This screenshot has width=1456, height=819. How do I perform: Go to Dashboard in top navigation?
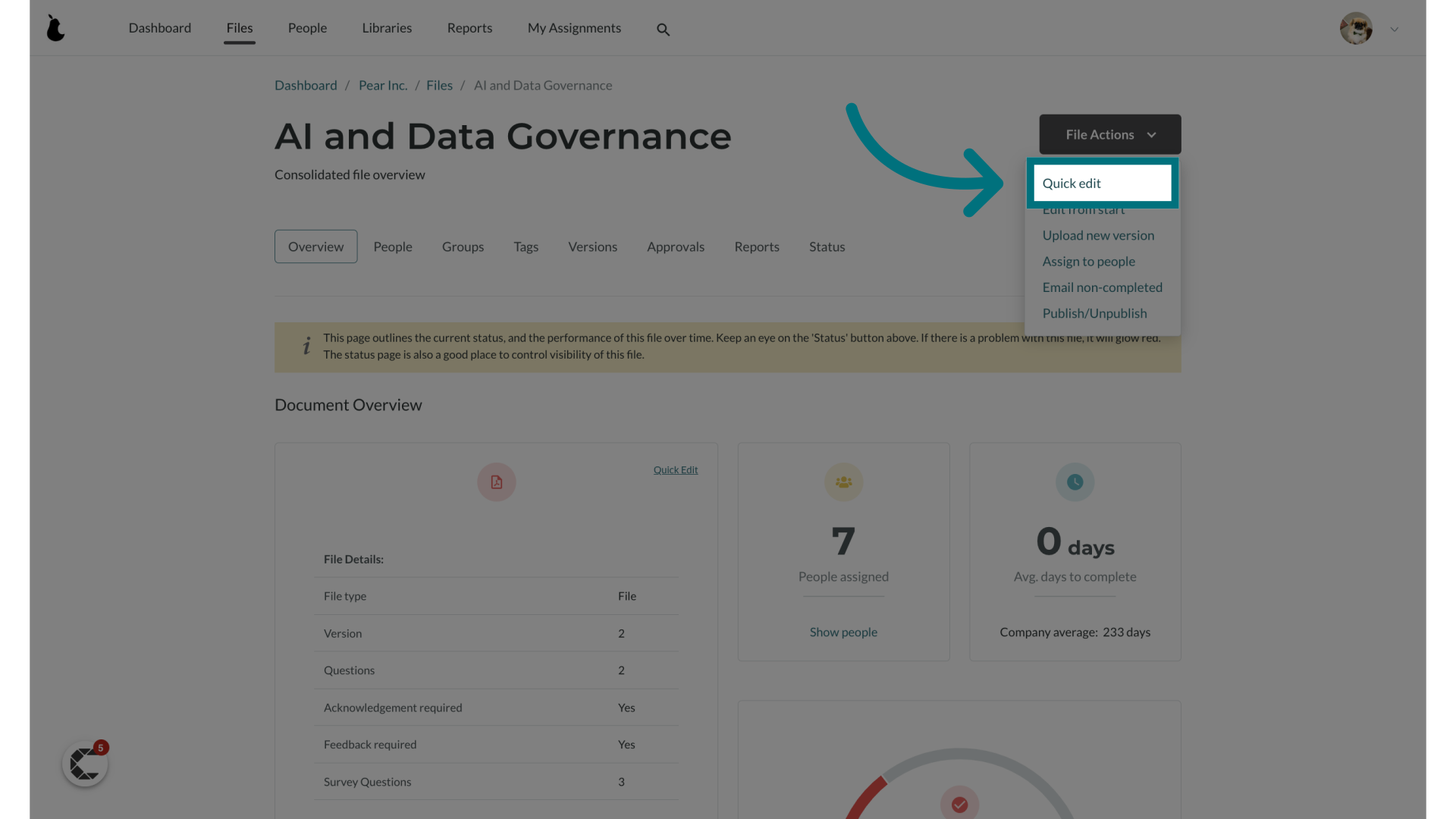tap(160, 28)
